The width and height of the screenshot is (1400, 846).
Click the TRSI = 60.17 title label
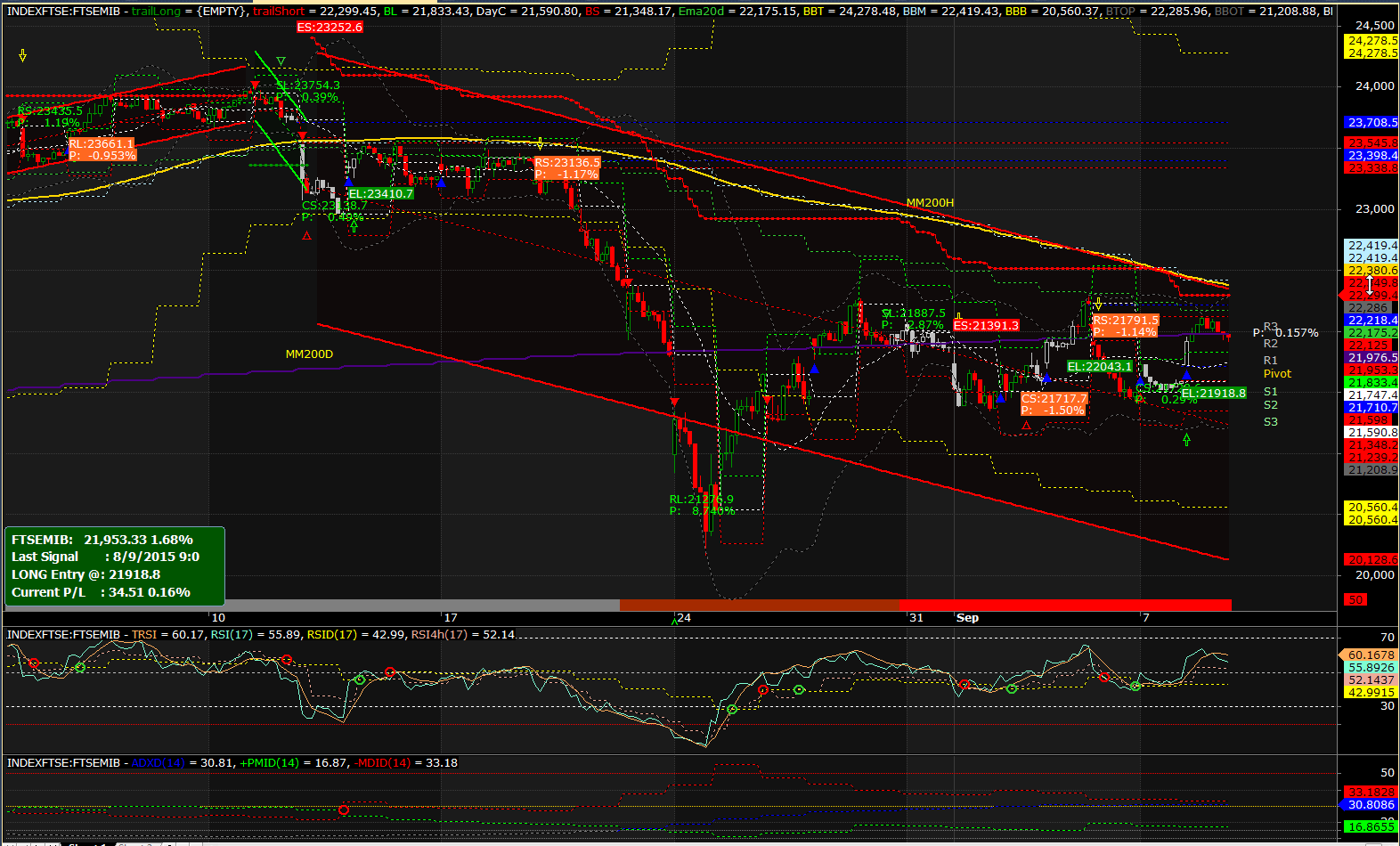coord(167,635)
